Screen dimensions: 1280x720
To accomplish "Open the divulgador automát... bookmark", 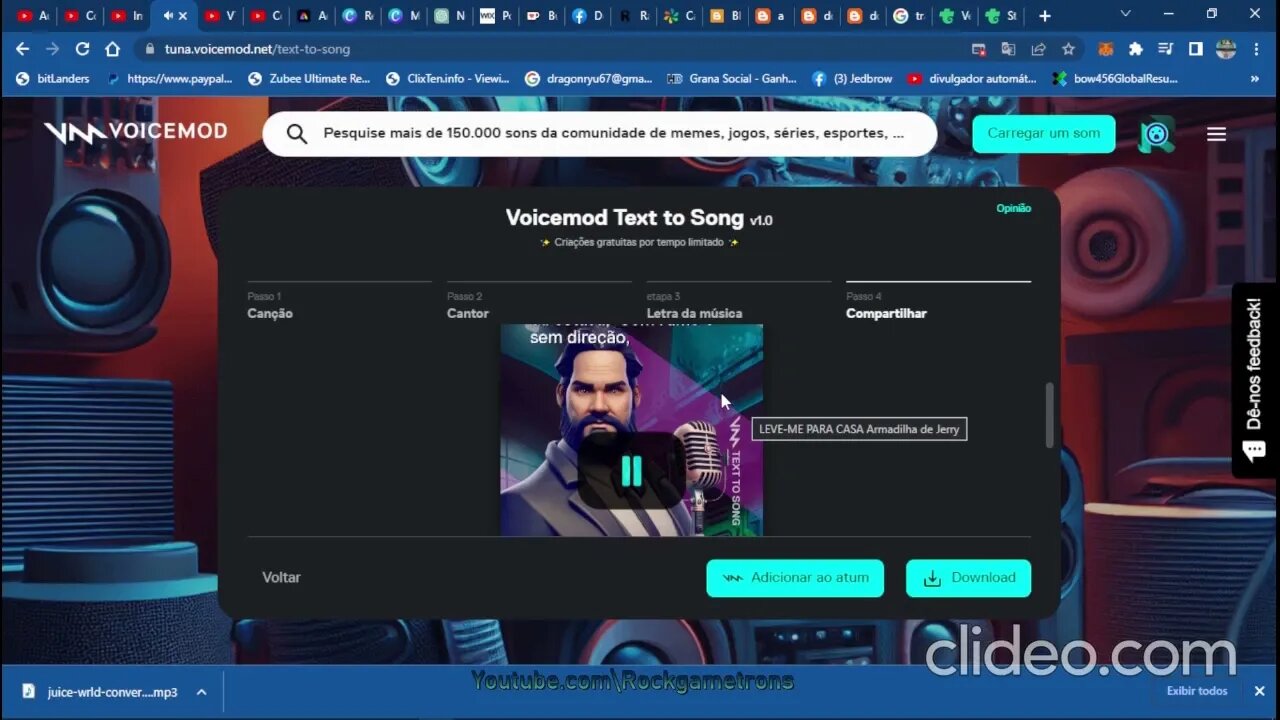I will click(972, 78).
